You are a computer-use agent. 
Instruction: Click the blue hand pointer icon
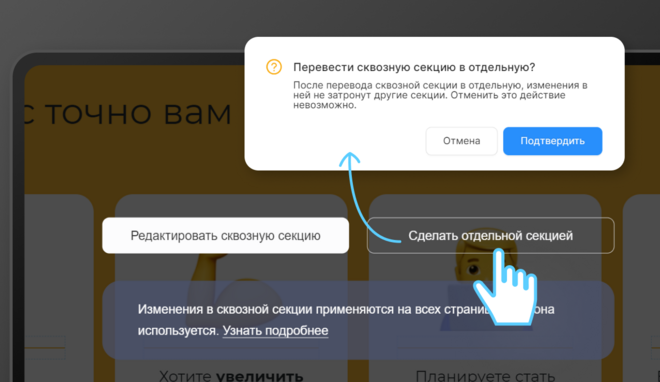tap(505, 287)
